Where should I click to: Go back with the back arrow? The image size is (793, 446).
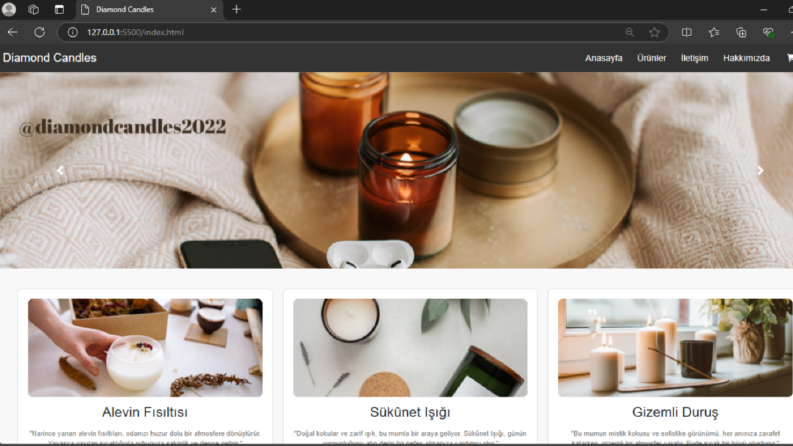coord(13,32)
